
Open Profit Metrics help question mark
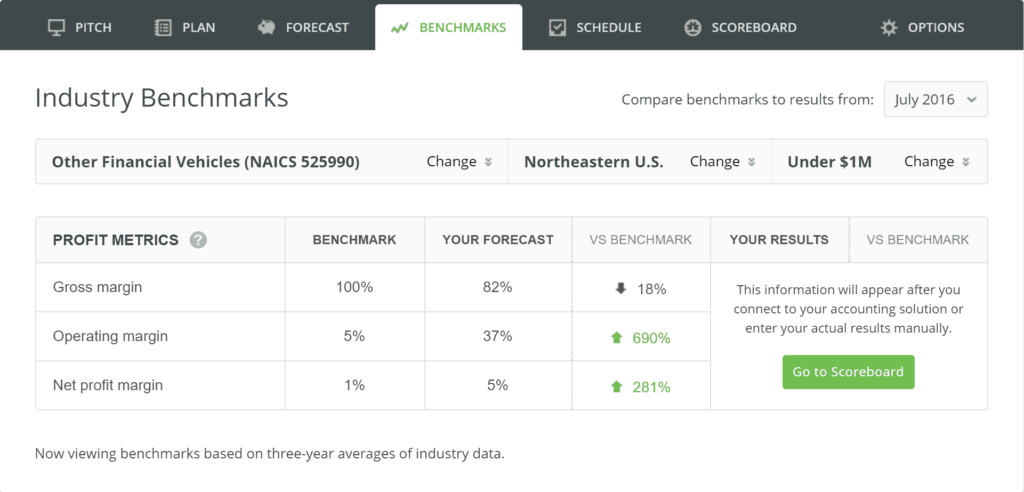[x=199, y=240]
